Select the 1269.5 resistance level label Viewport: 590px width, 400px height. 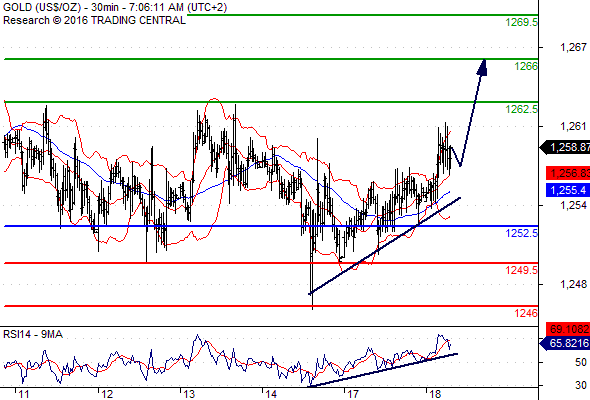pos(522,22)
